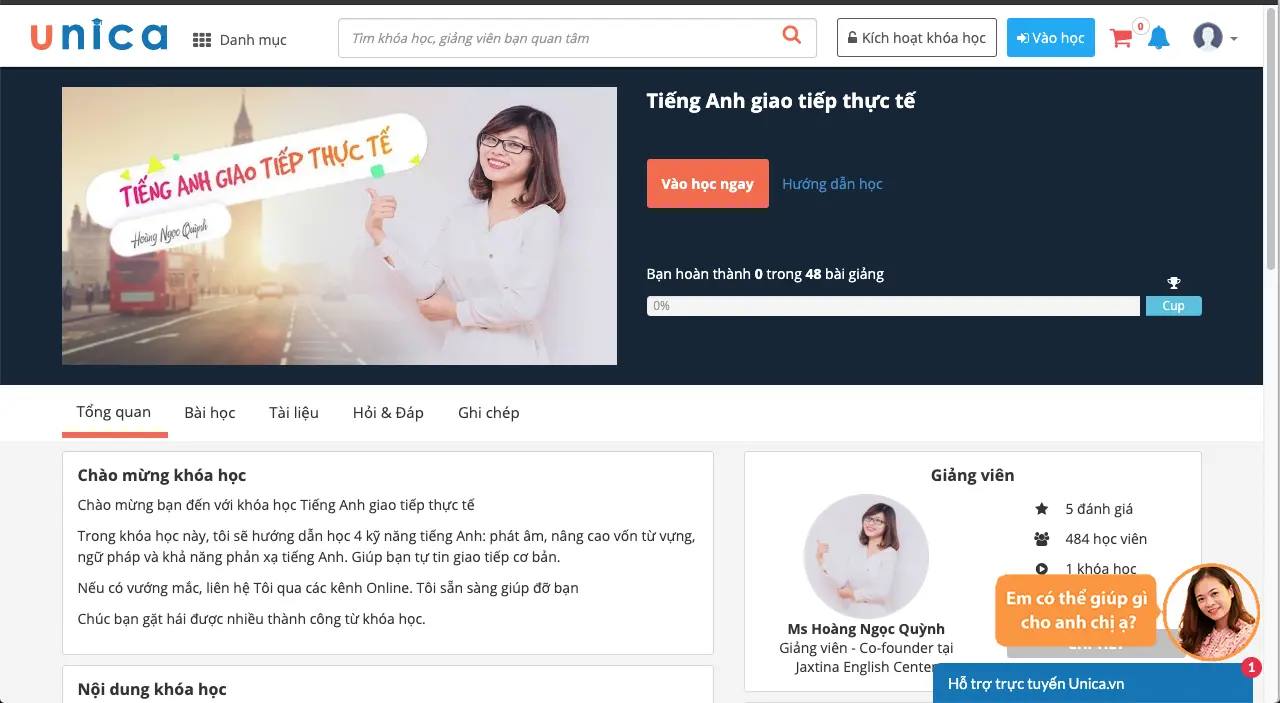Open the Tài liệu tab

coord(293,412)
